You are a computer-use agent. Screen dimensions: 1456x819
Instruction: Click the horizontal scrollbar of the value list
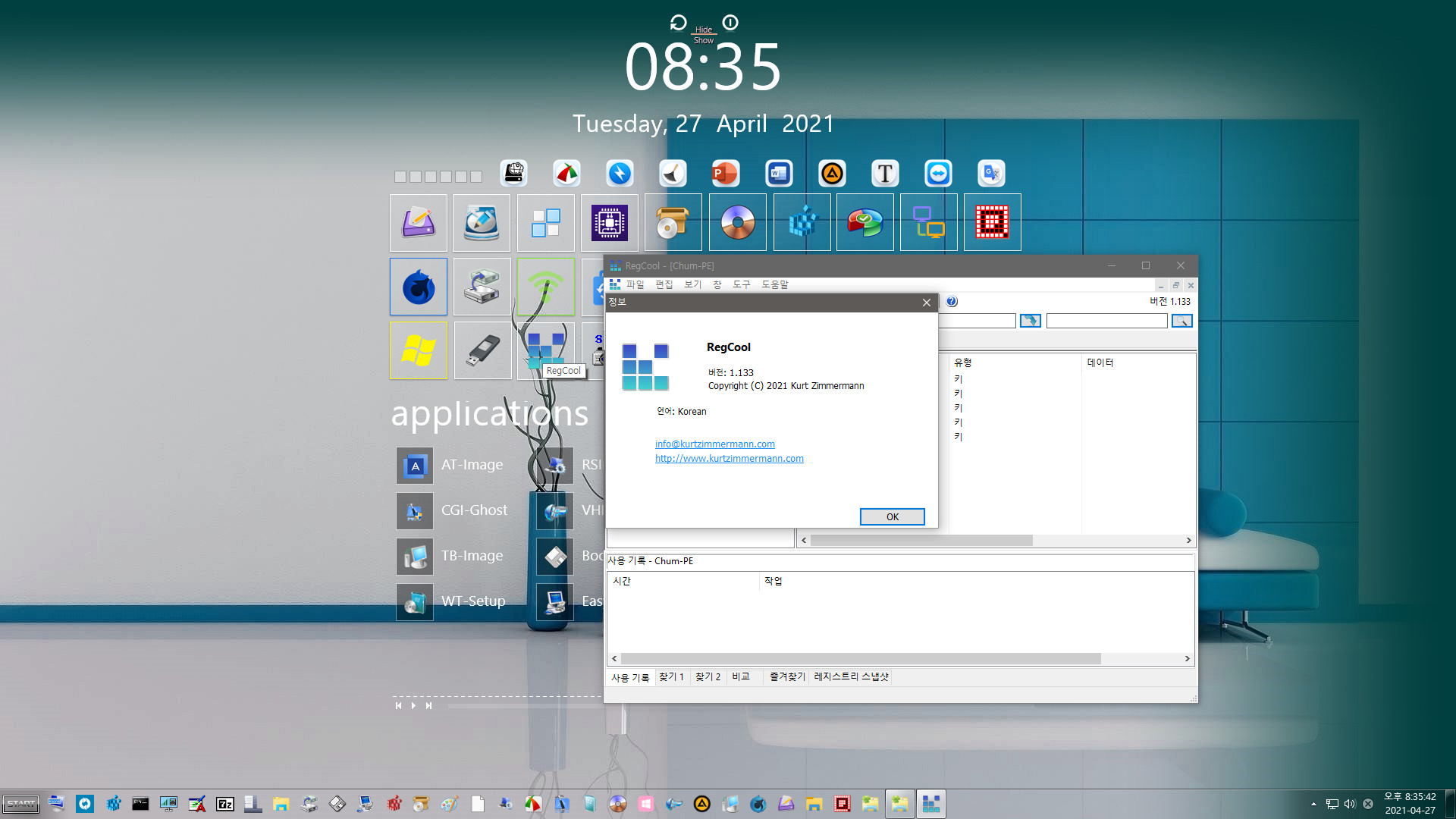[921, 540]
